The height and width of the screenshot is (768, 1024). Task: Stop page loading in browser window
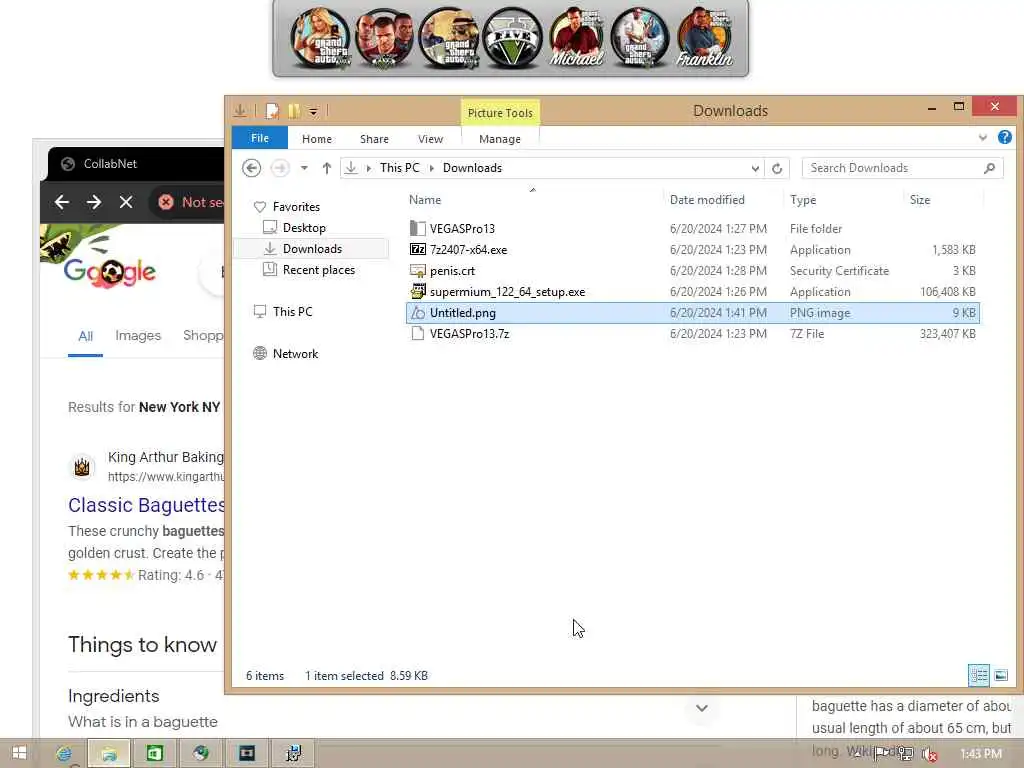click(126, 202)
